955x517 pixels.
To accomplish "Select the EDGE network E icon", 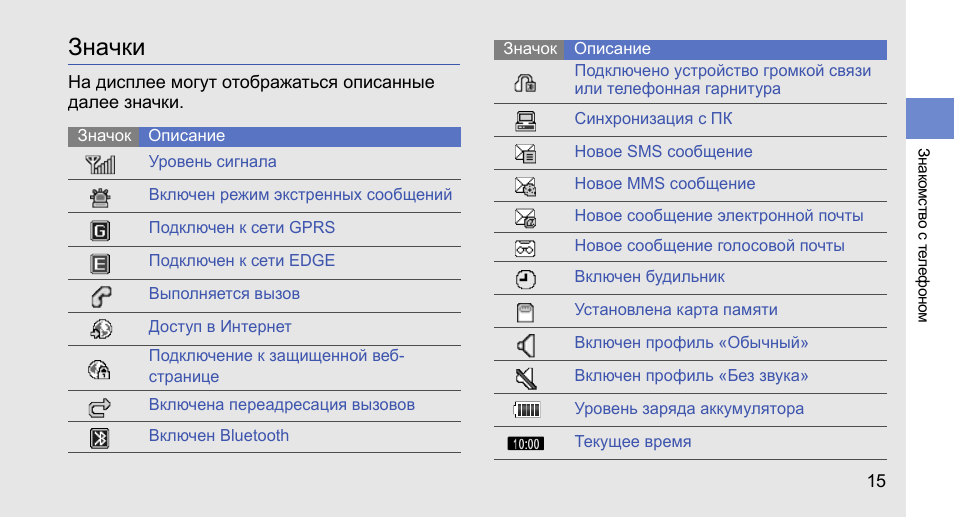I will pyautogui.click(x=100, y=264).
